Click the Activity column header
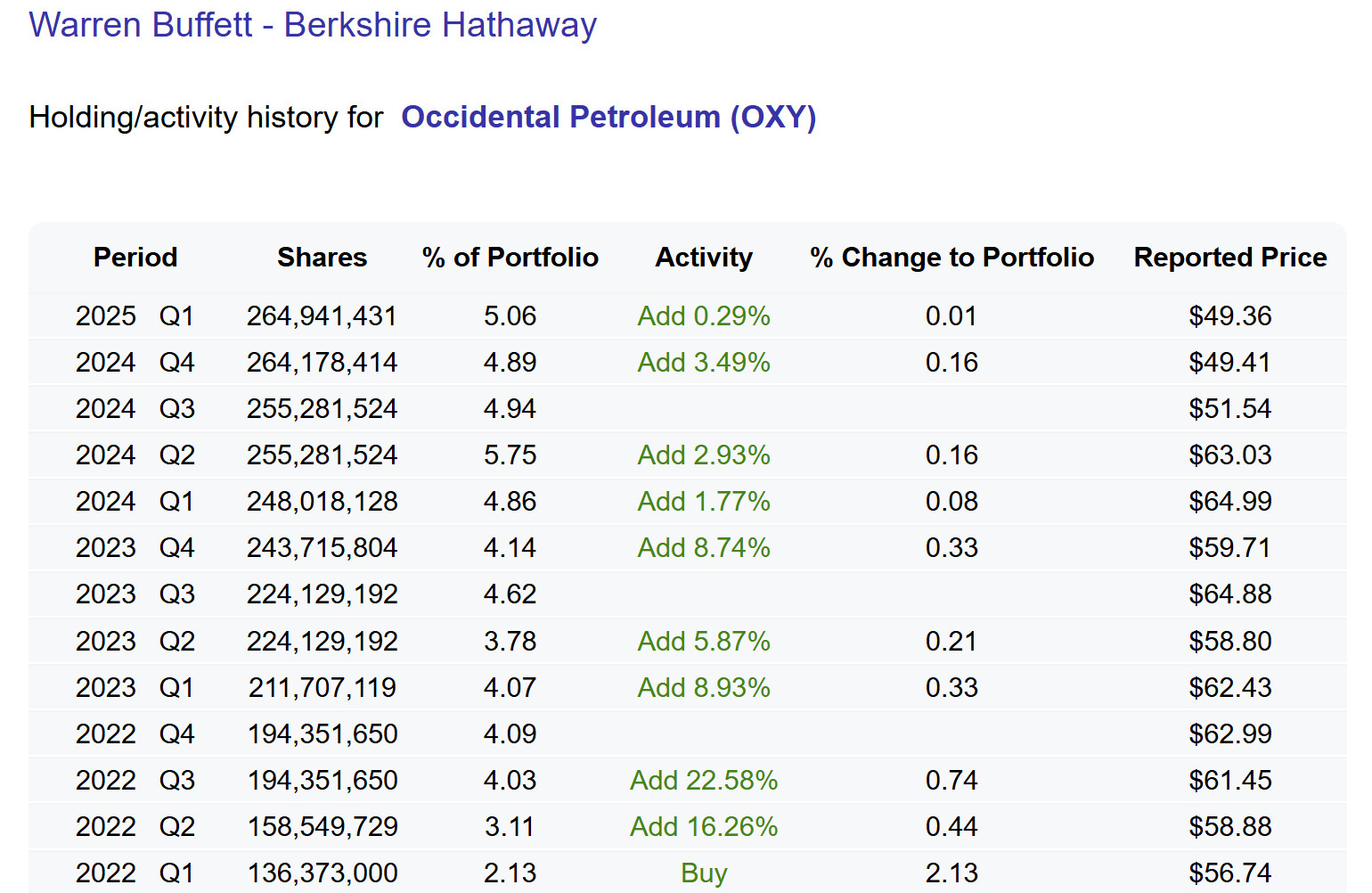 [704, 258]
